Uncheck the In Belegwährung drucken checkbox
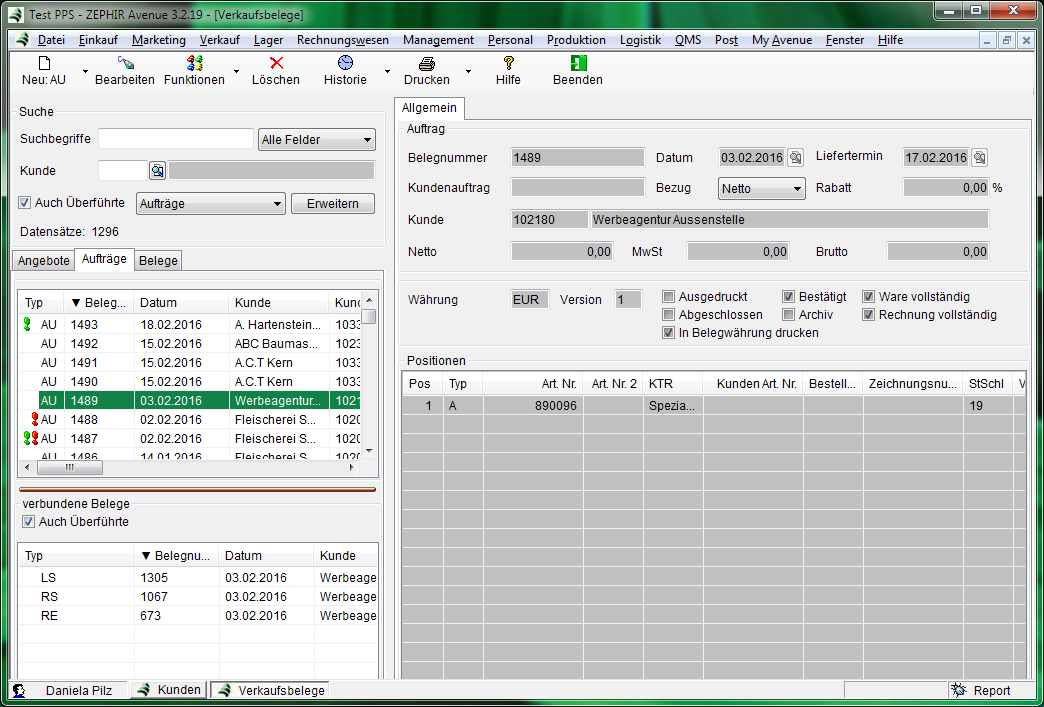Viewport: 1044px width, 707px height. pyautogui.click(x=669, y=333)
